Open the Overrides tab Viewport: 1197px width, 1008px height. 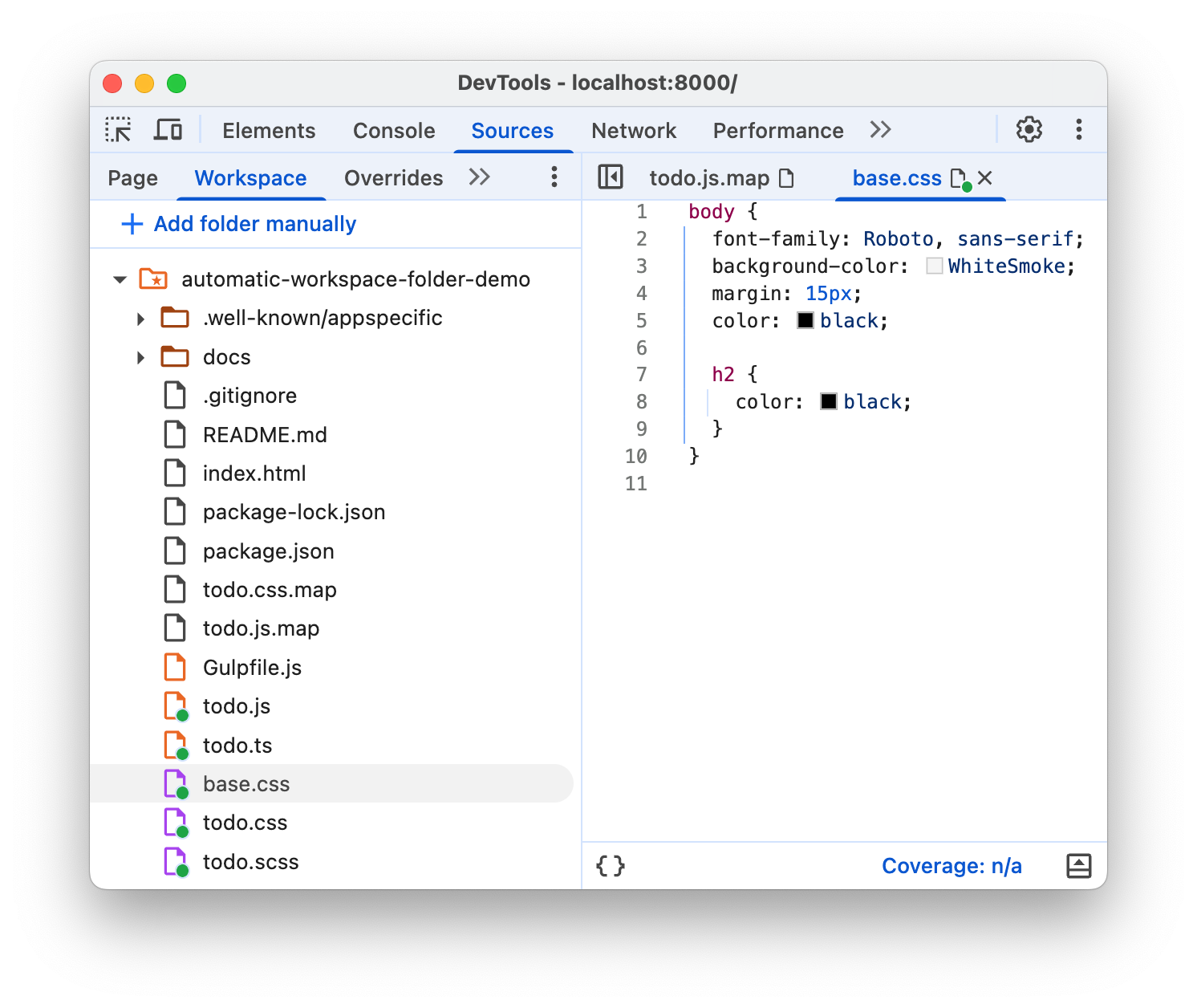(x=392, y=177)
